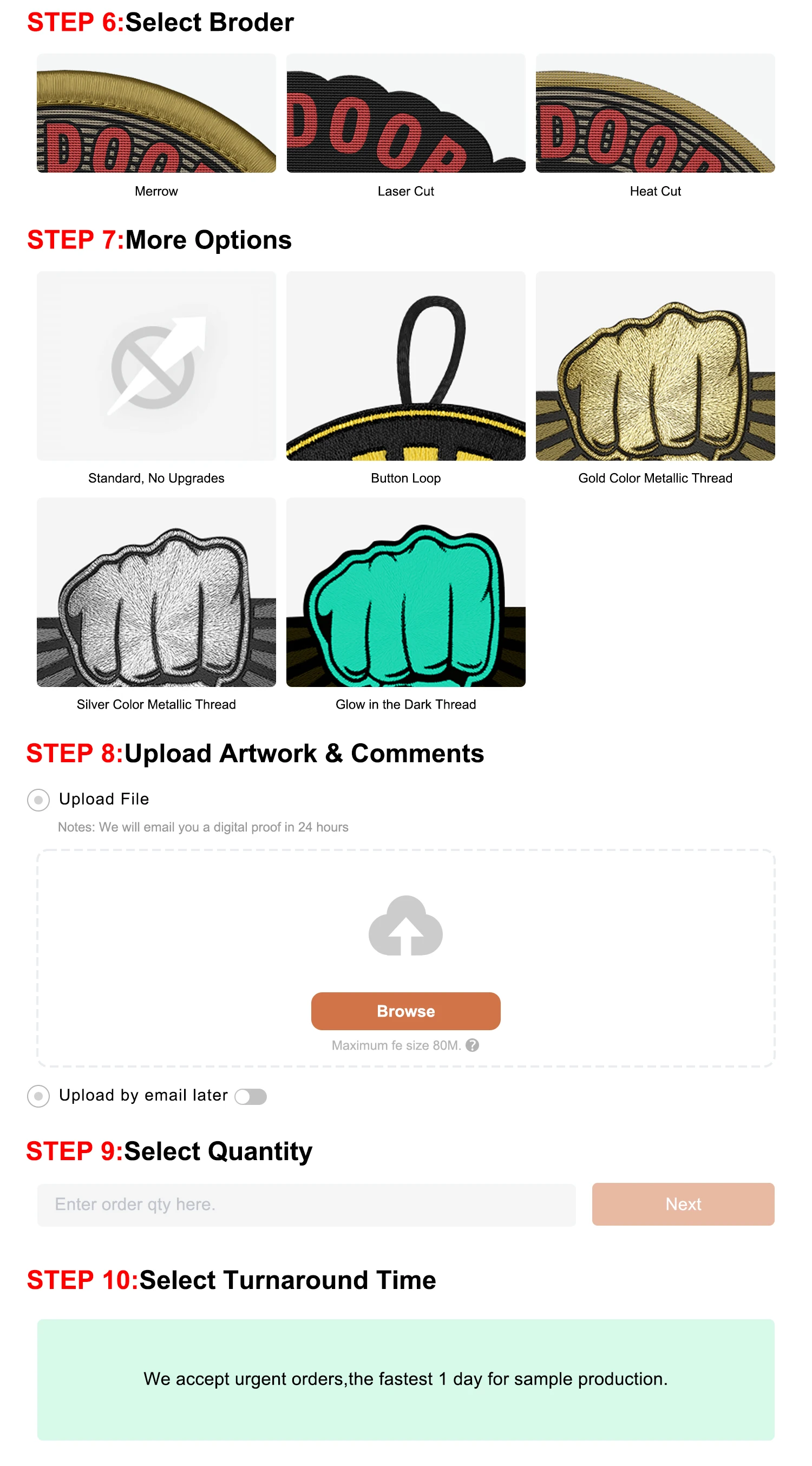812x1466 pixels.
Task: Click the Button Loop label
Action: 405,478
